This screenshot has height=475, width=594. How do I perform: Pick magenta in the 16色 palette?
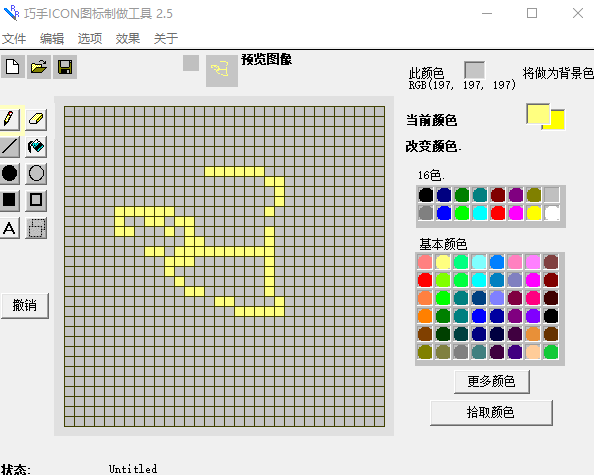click(516, 213)
